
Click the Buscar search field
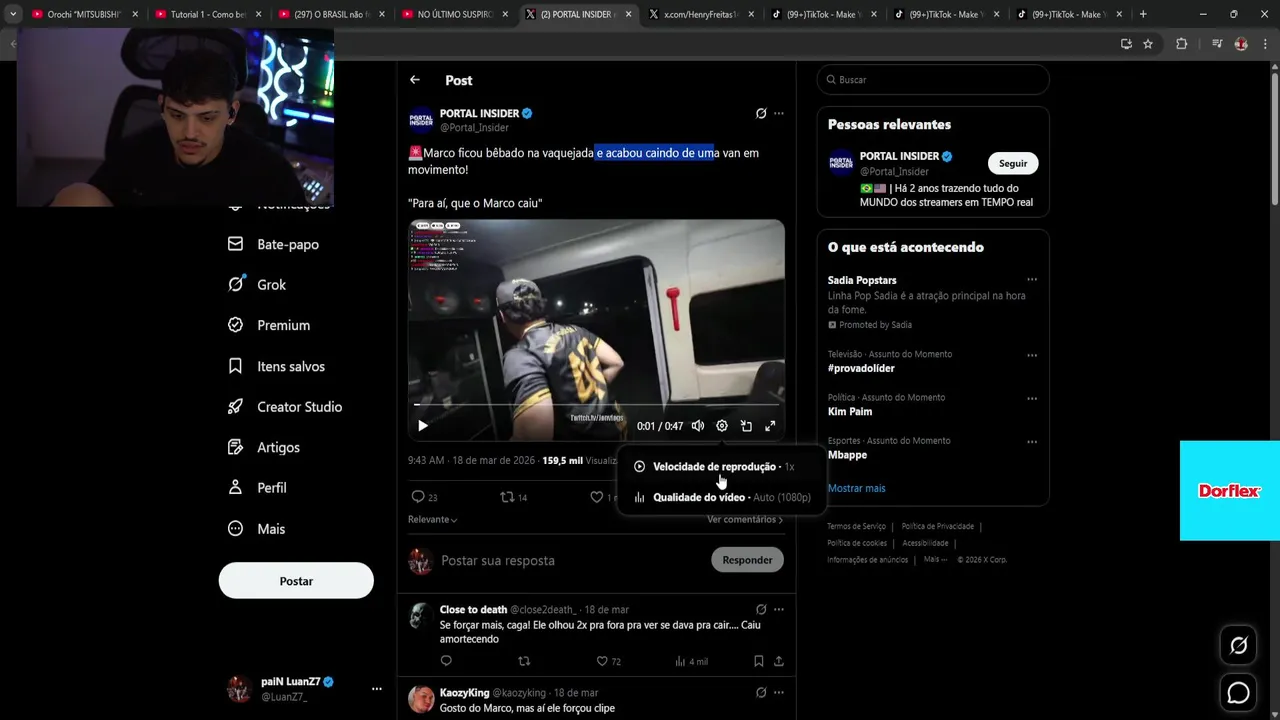coord(933,80)
